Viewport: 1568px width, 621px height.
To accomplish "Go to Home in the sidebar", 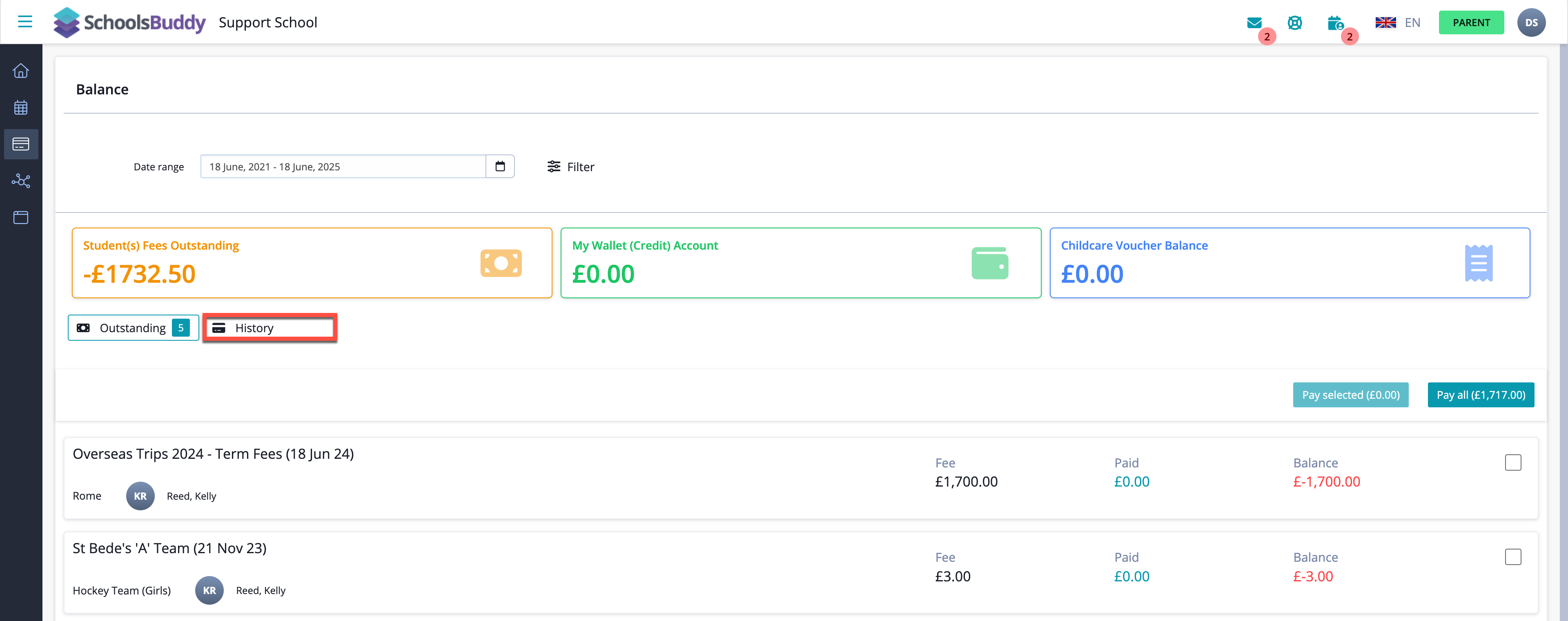I will 21,71.
